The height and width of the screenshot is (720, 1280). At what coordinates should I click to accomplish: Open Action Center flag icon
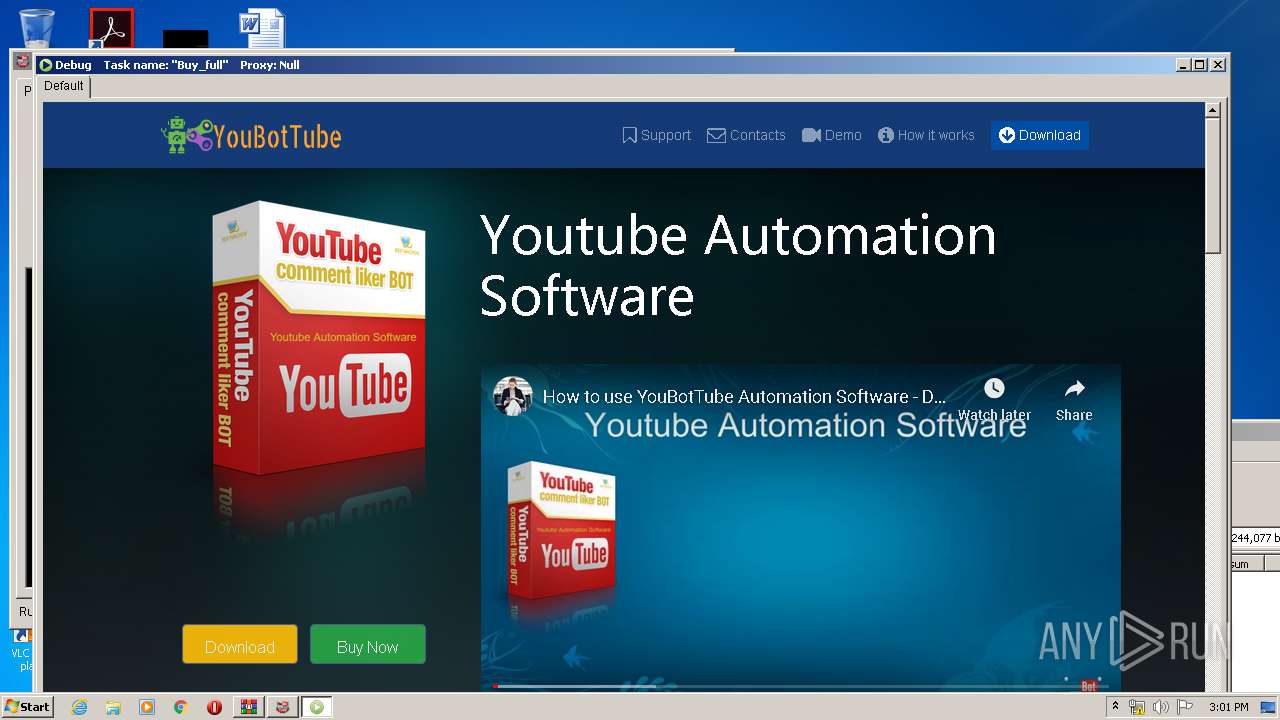[x=1183, y=707]
